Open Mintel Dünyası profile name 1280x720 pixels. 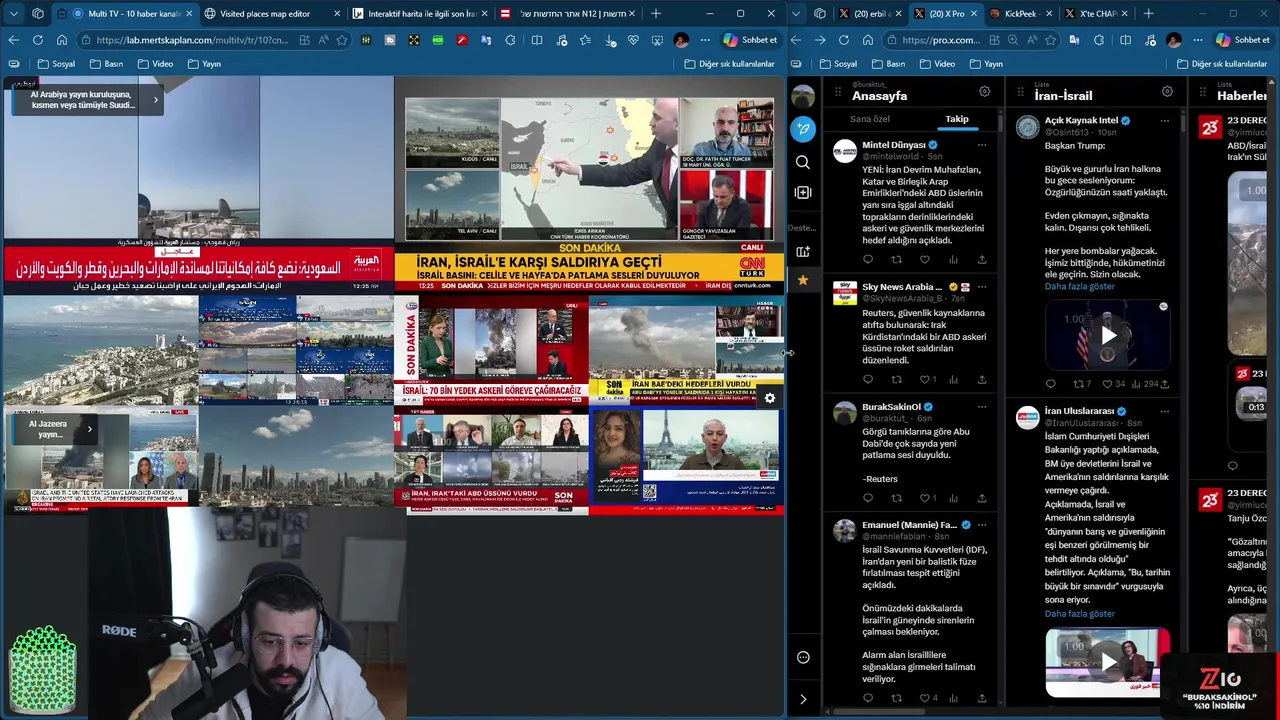pyautogui.click(x=893, y=145)
